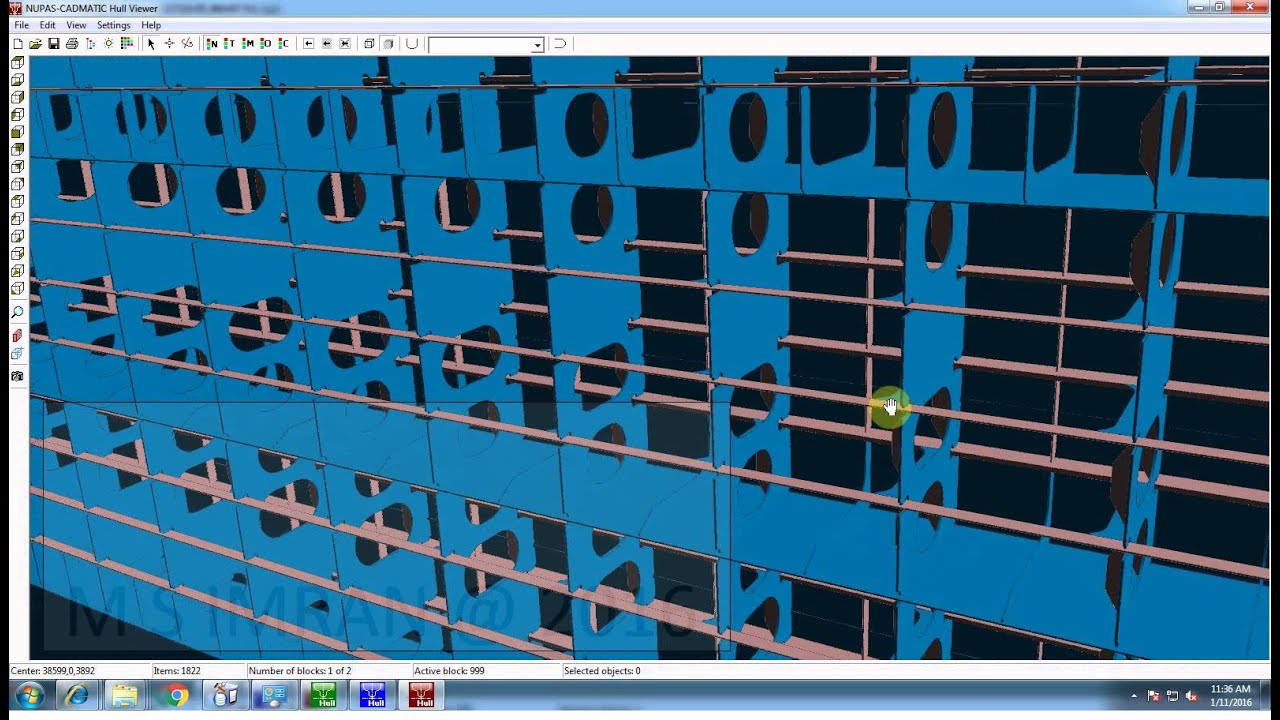This screenshot has height=720, width=1280.
Task: Toggle the N display filter
Action: coord(211,44)
